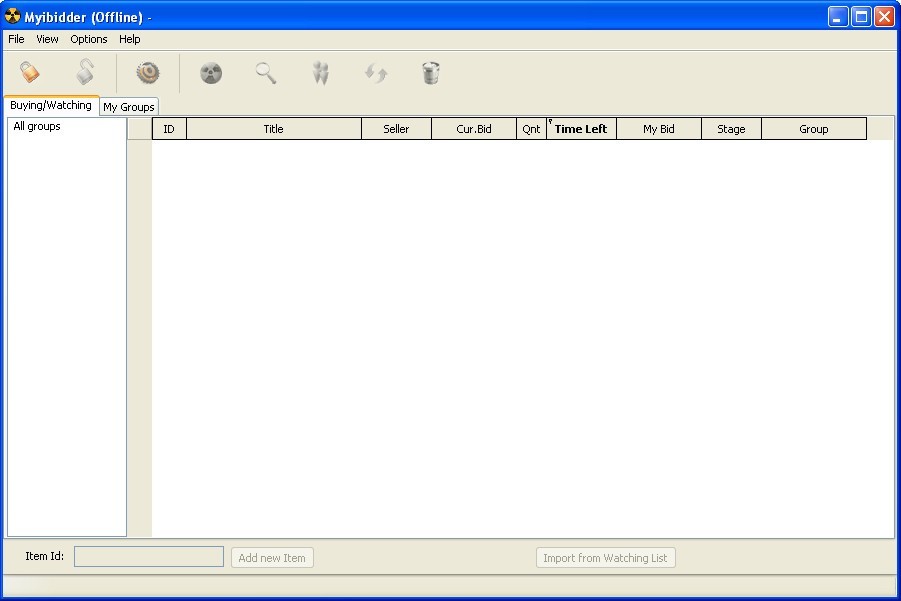The width and height of the screenshot is (901, 601).
Task: Click the Myibidder radioactive title bar icon
Action: (12, 16)
